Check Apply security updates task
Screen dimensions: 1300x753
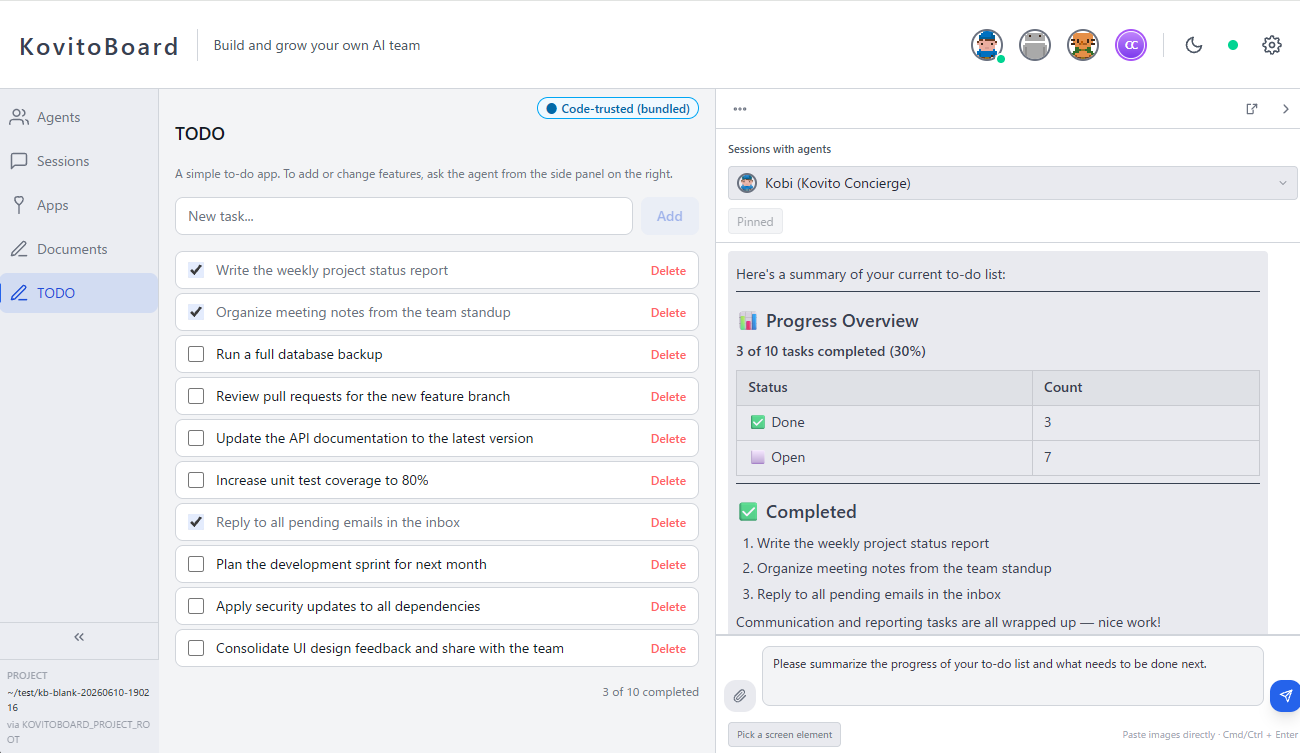(196, 606)
